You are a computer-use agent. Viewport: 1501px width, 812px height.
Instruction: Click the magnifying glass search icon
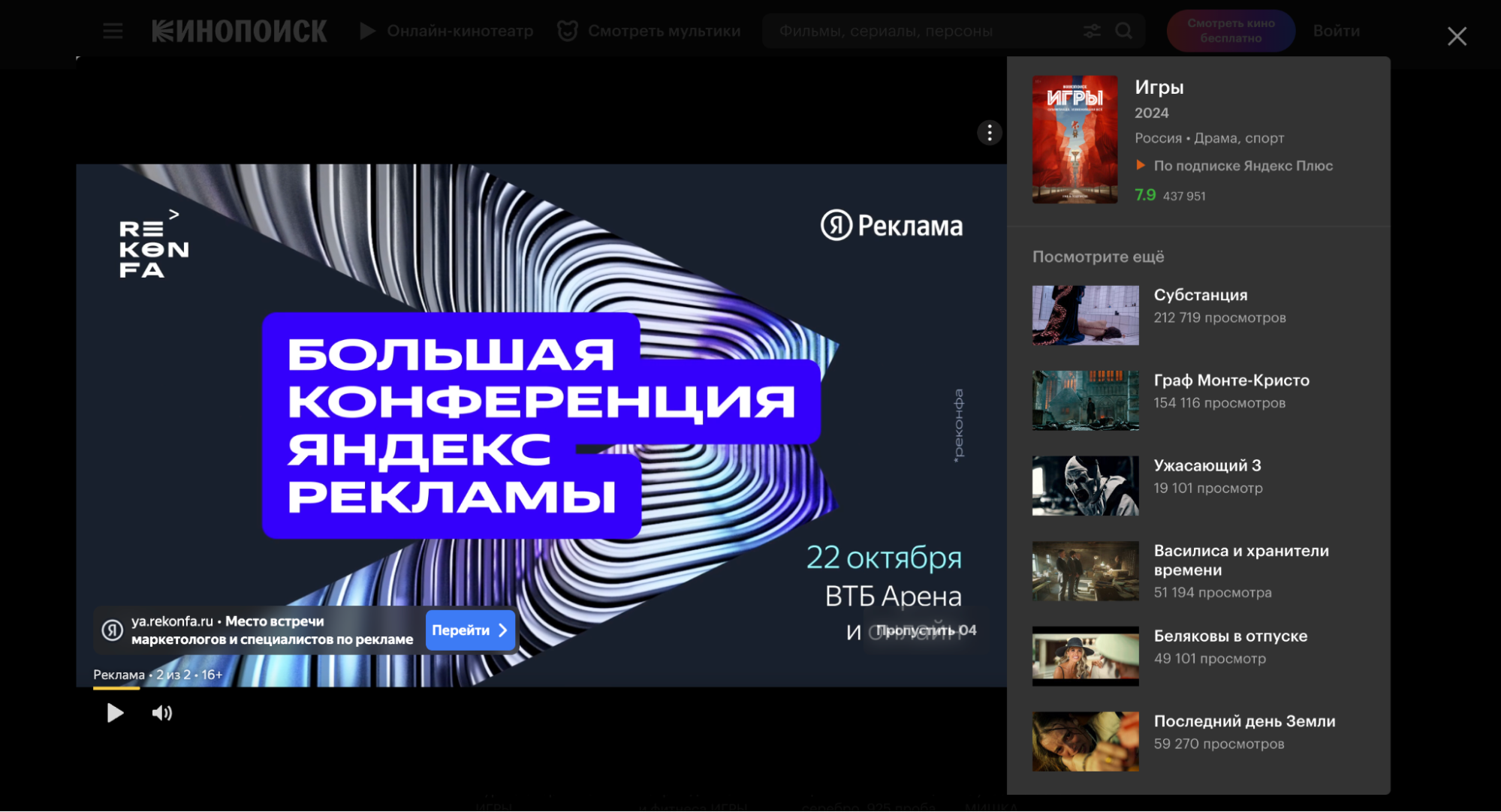pyautogui.click(x=1123, y=31)
